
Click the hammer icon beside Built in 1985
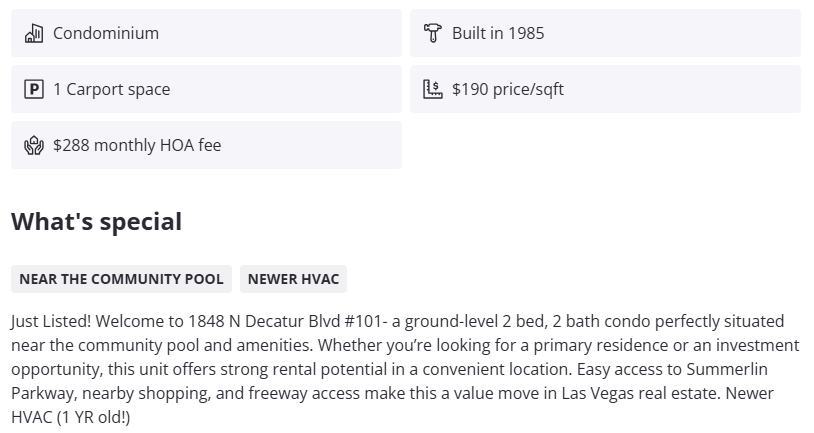432,33
